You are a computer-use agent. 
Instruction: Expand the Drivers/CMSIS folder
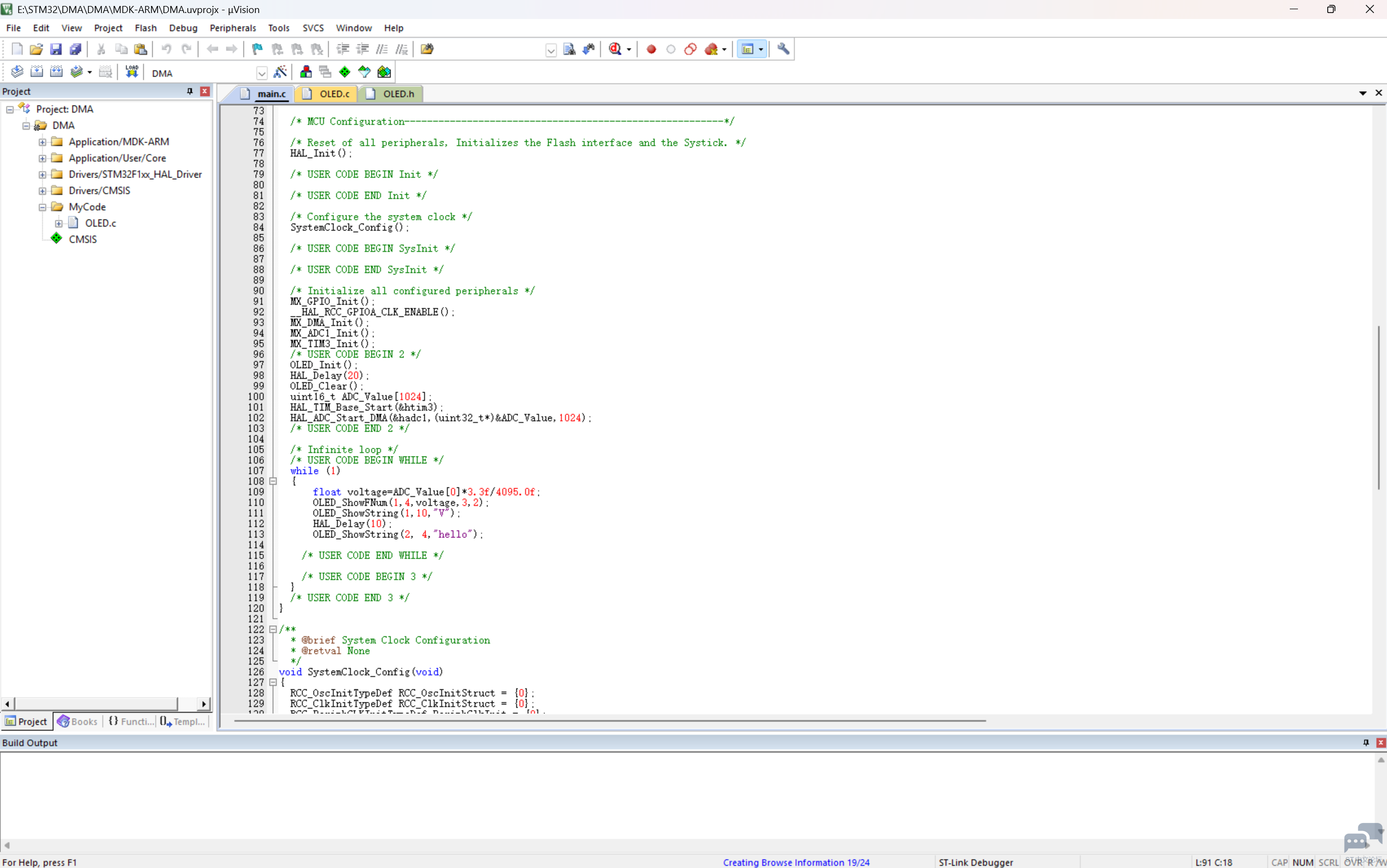click(x=42, y=191)
